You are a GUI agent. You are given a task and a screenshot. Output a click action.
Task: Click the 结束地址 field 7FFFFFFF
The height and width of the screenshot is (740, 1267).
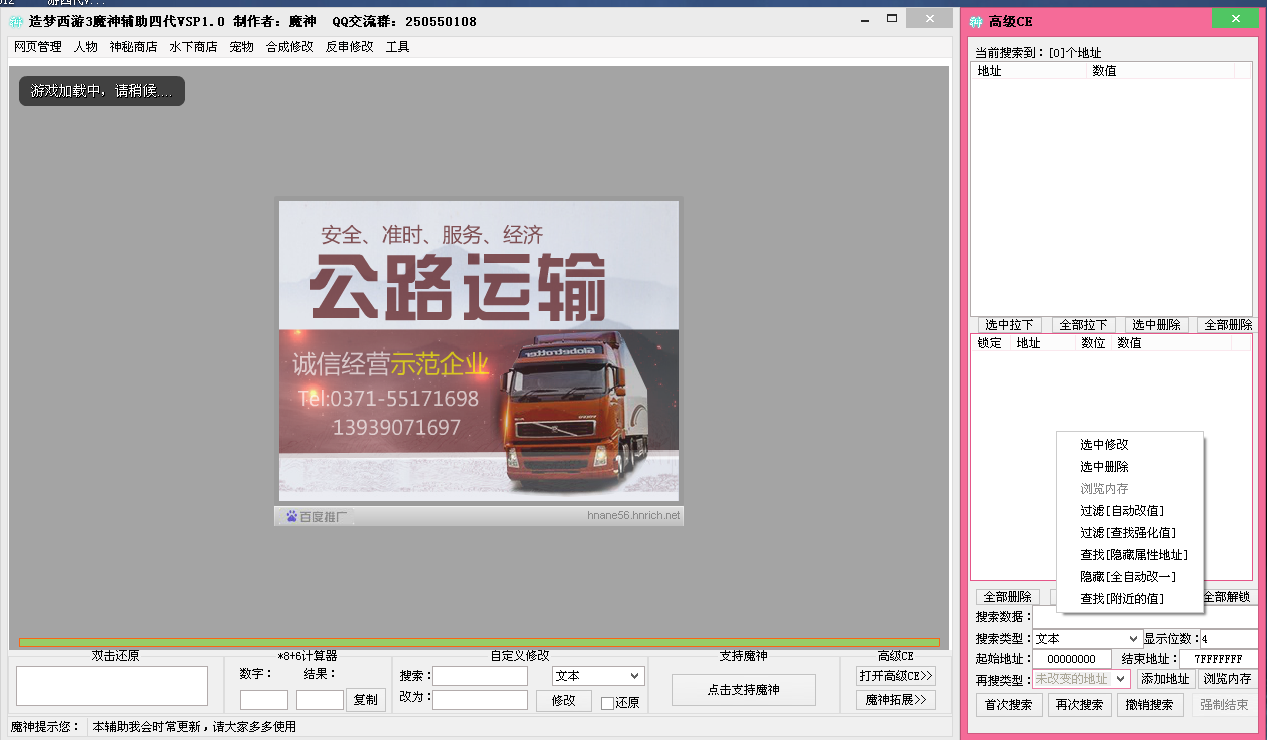tap(1218, 659)
